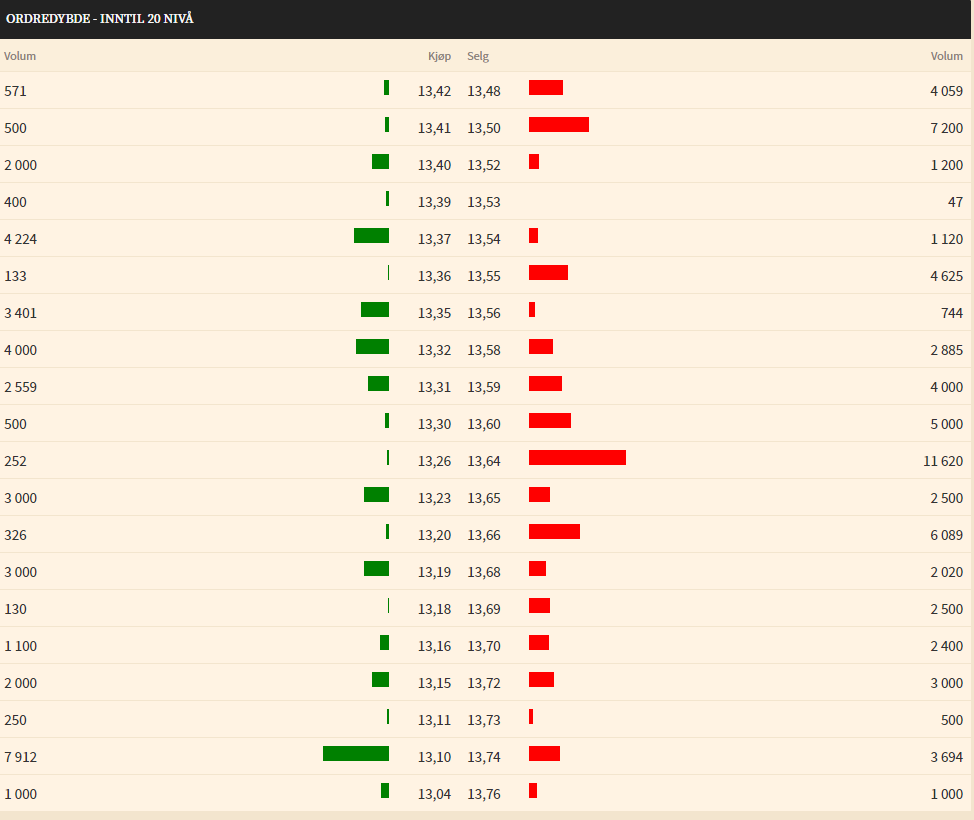Viewport: 974px width, 820px height.
Task: Click buy volume 4 224
Action: coord(20,239)
